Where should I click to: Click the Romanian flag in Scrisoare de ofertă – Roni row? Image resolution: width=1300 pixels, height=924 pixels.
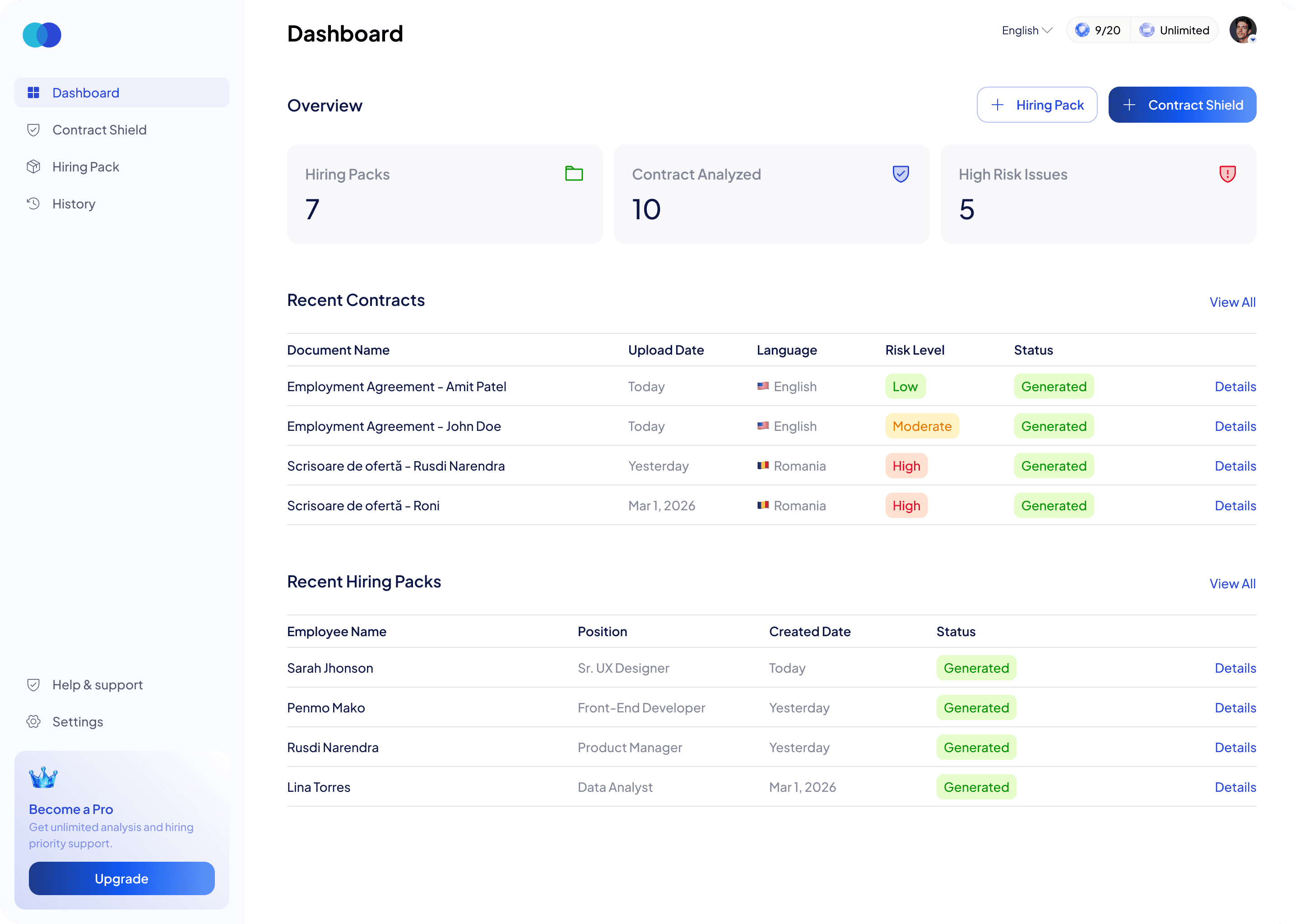[x=763, y=505]
